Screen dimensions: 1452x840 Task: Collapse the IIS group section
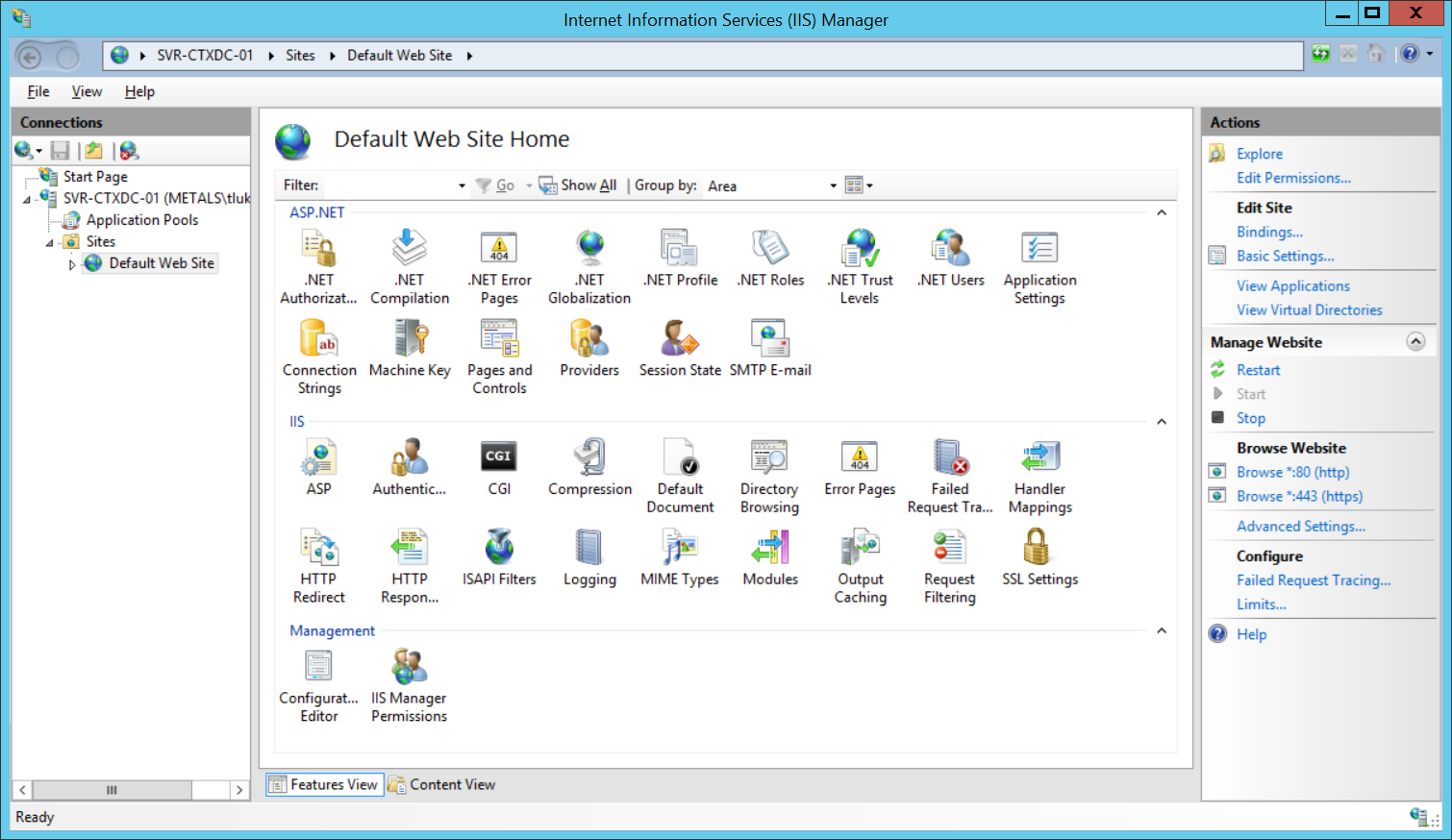pos(1162,422)
